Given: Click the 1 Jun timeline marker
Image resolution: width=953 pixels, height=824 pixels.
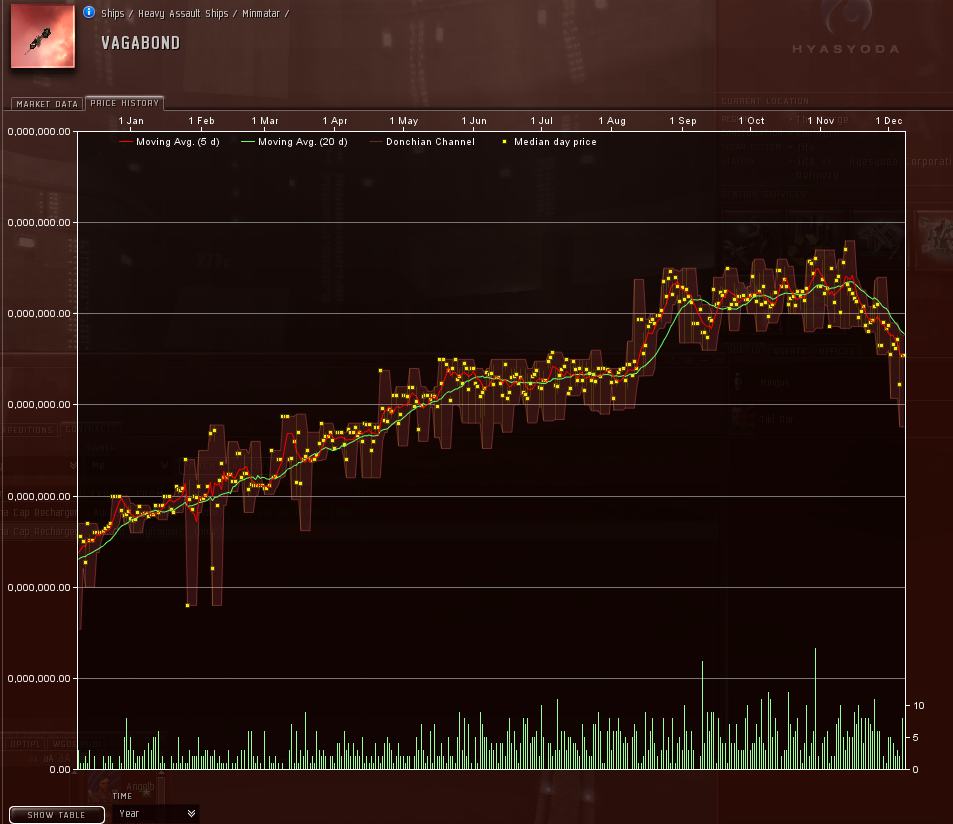Looking at the screenshot, I should [473, 121].
